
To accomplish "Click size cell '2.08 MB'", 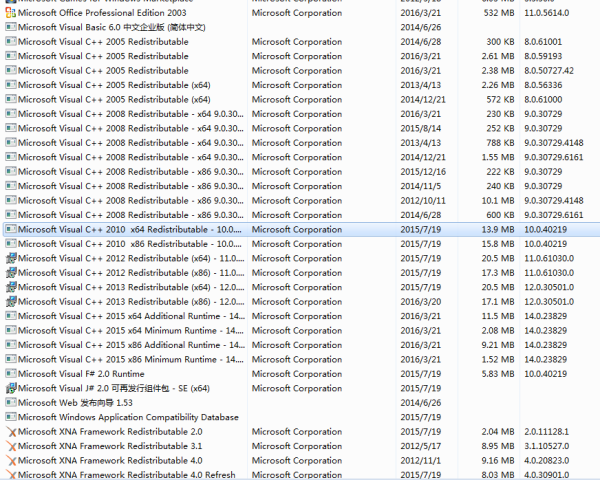I will 498,331.
